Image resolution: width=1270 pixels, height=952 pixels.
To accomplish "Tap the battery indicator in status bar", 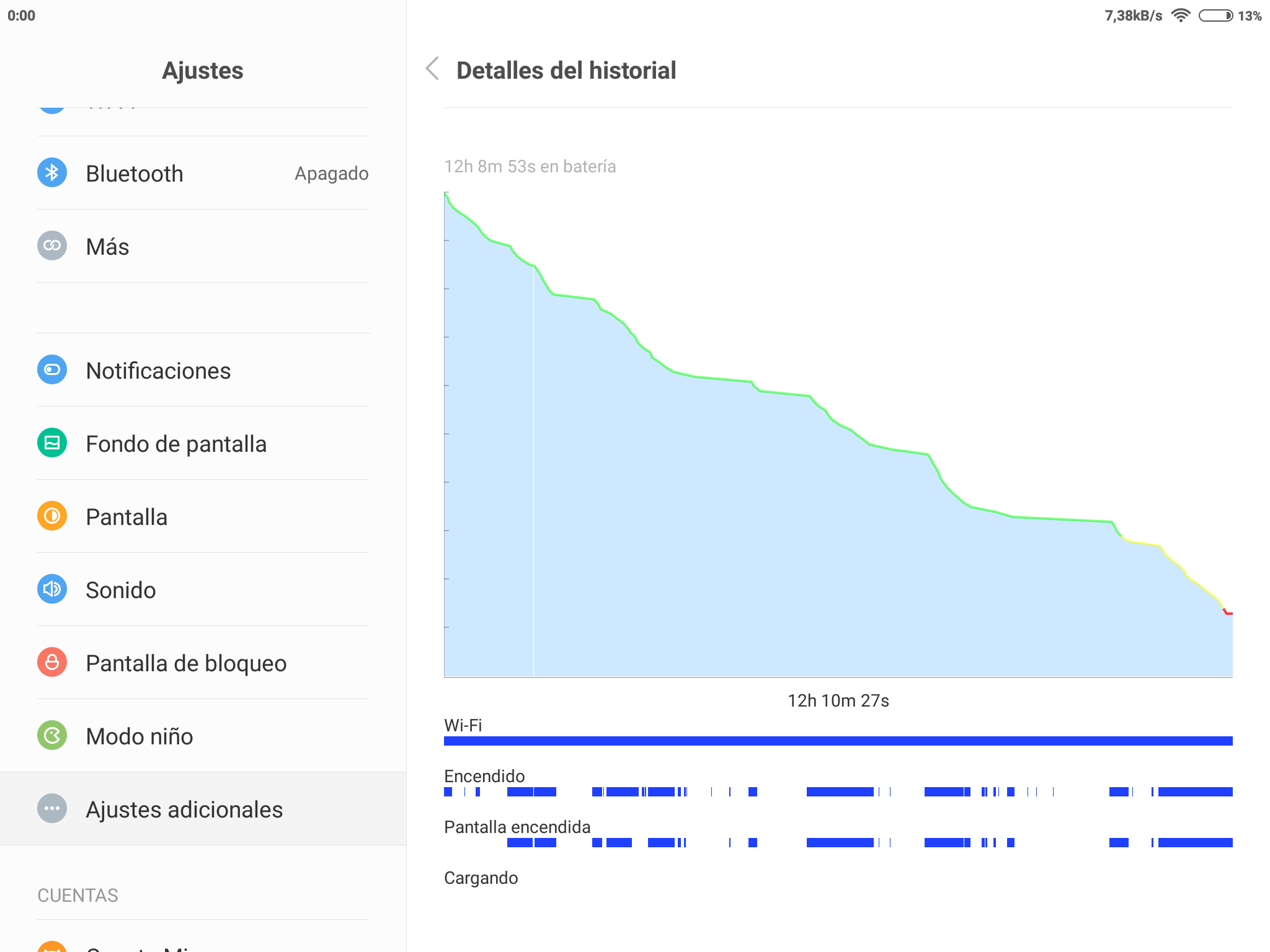I will coord(1216,16).
